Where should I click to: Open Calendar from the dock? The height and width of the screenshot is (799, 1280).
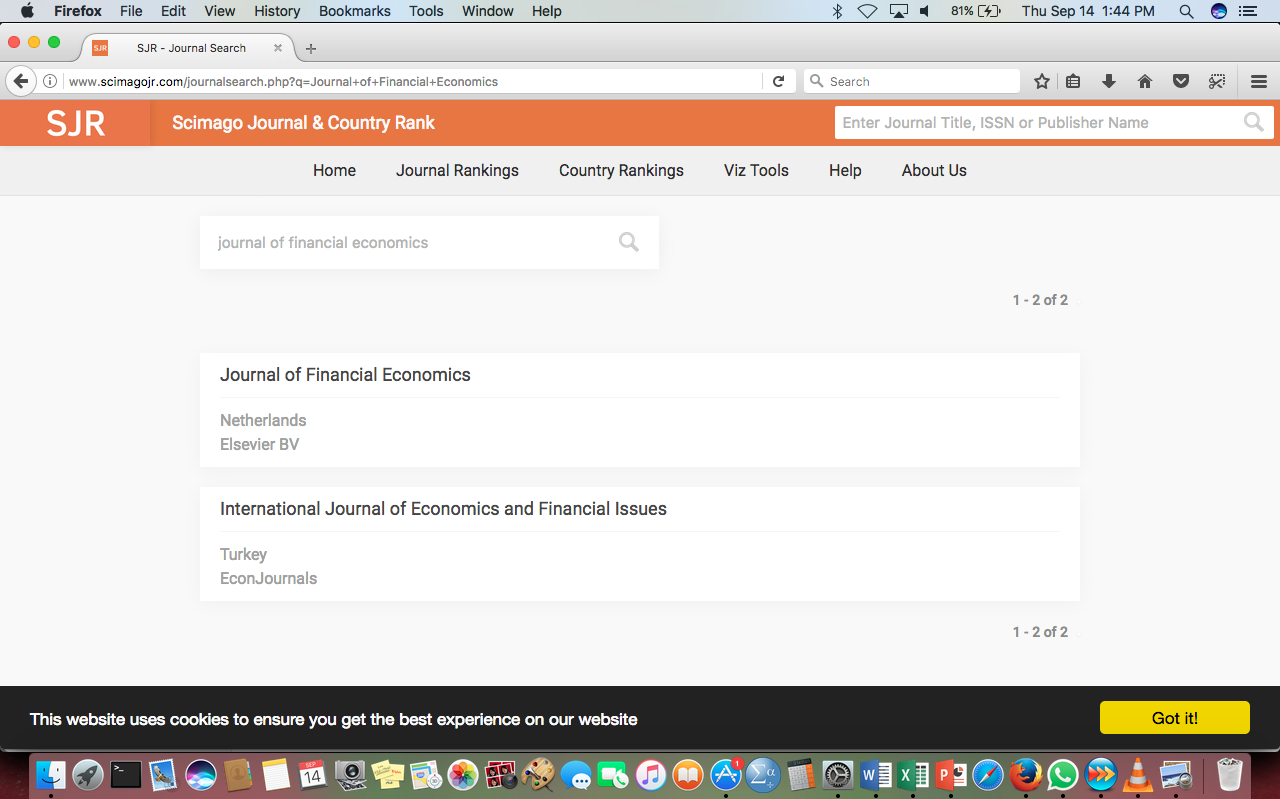tap(312, 774)
